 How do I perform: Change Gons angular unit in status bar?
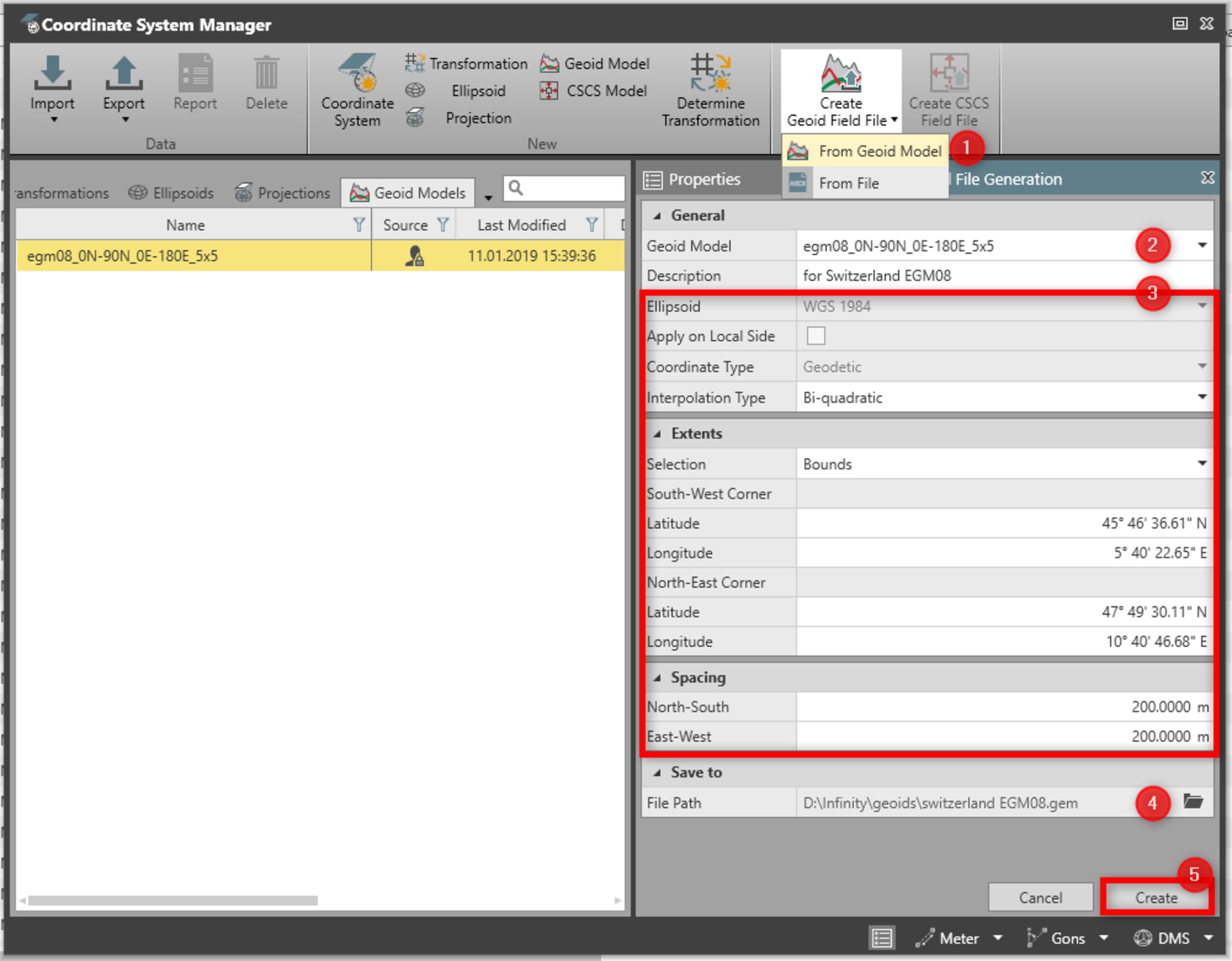tap(1067, 938)
